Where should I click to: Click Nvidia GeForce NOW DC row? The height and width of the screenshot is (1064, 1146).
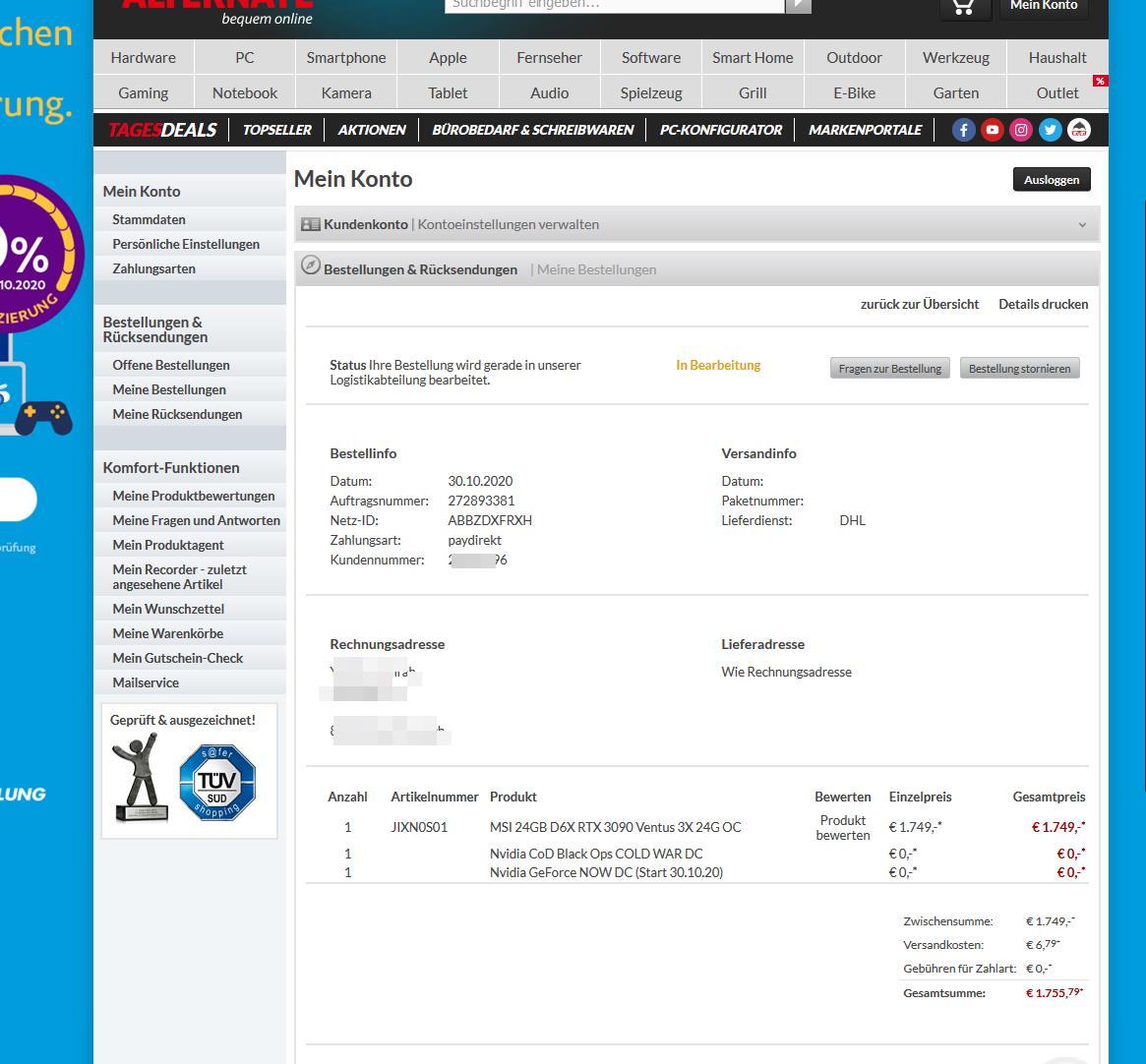click(x=606, y=872)
